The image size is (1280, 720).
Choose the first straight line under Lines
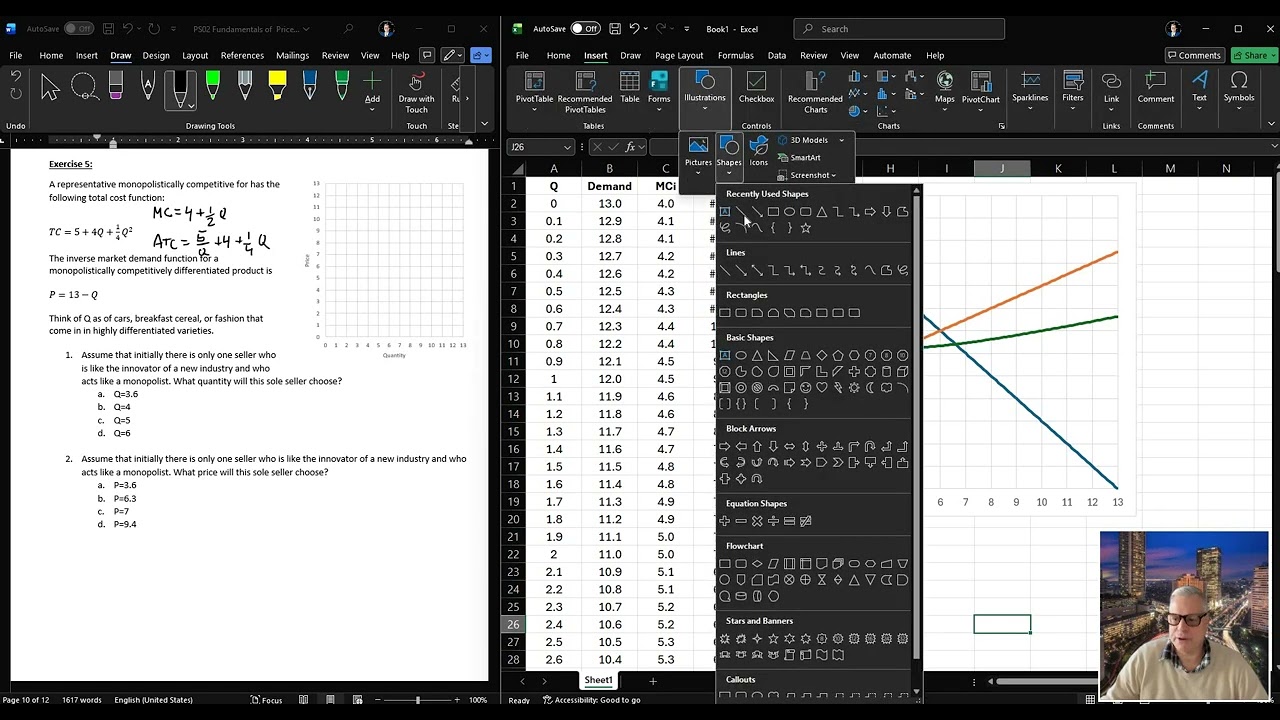coord(725,271)
